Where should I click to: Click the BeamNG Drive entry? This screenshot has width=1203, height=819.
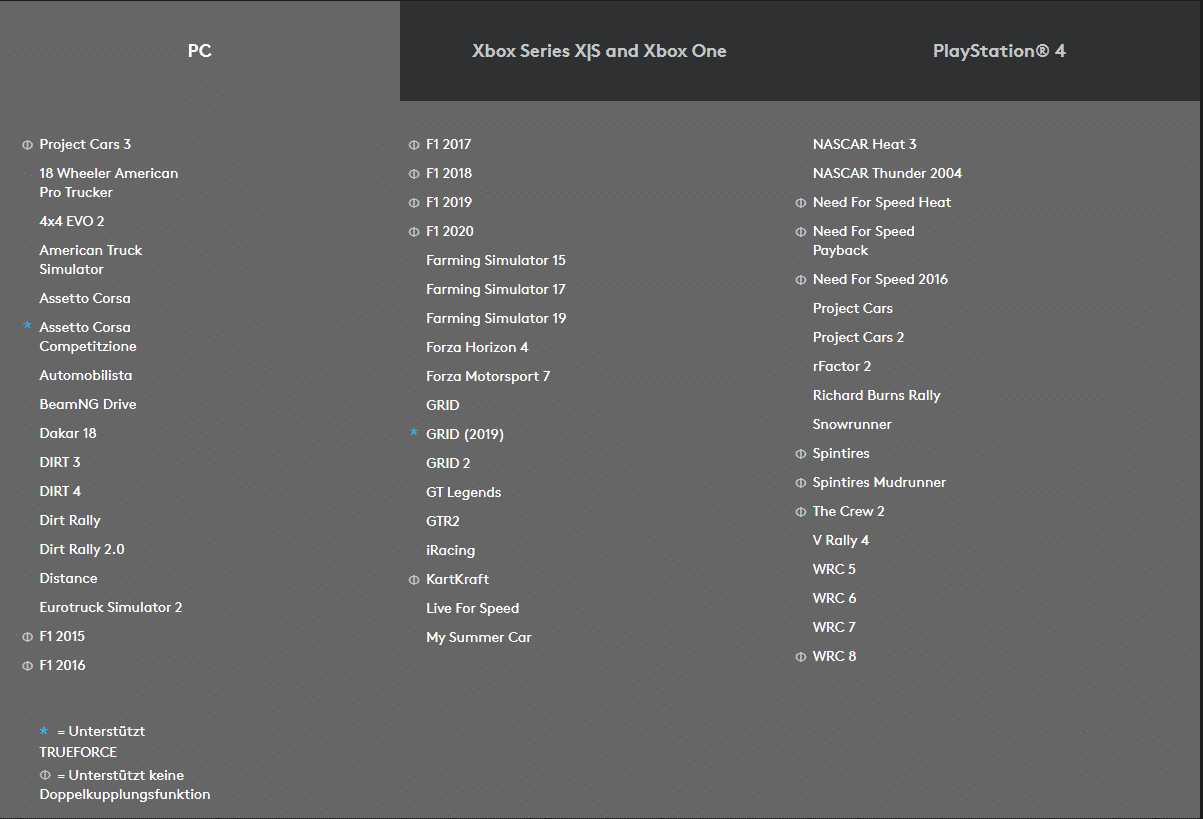point(87,404)
